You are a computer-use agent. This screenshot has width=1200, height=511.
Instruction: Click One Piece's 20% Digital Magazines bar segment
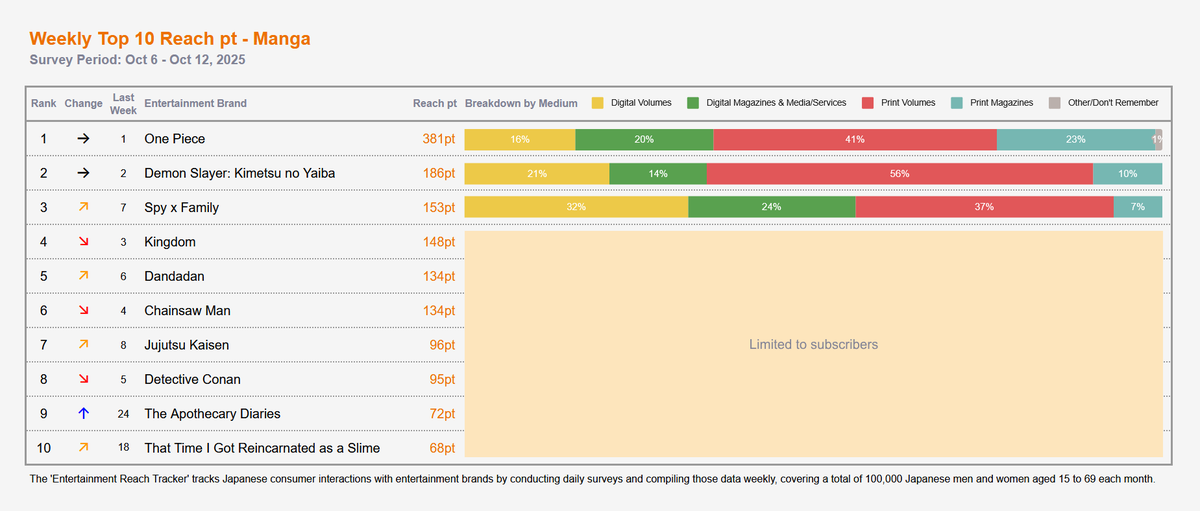[x=644, y=139]
